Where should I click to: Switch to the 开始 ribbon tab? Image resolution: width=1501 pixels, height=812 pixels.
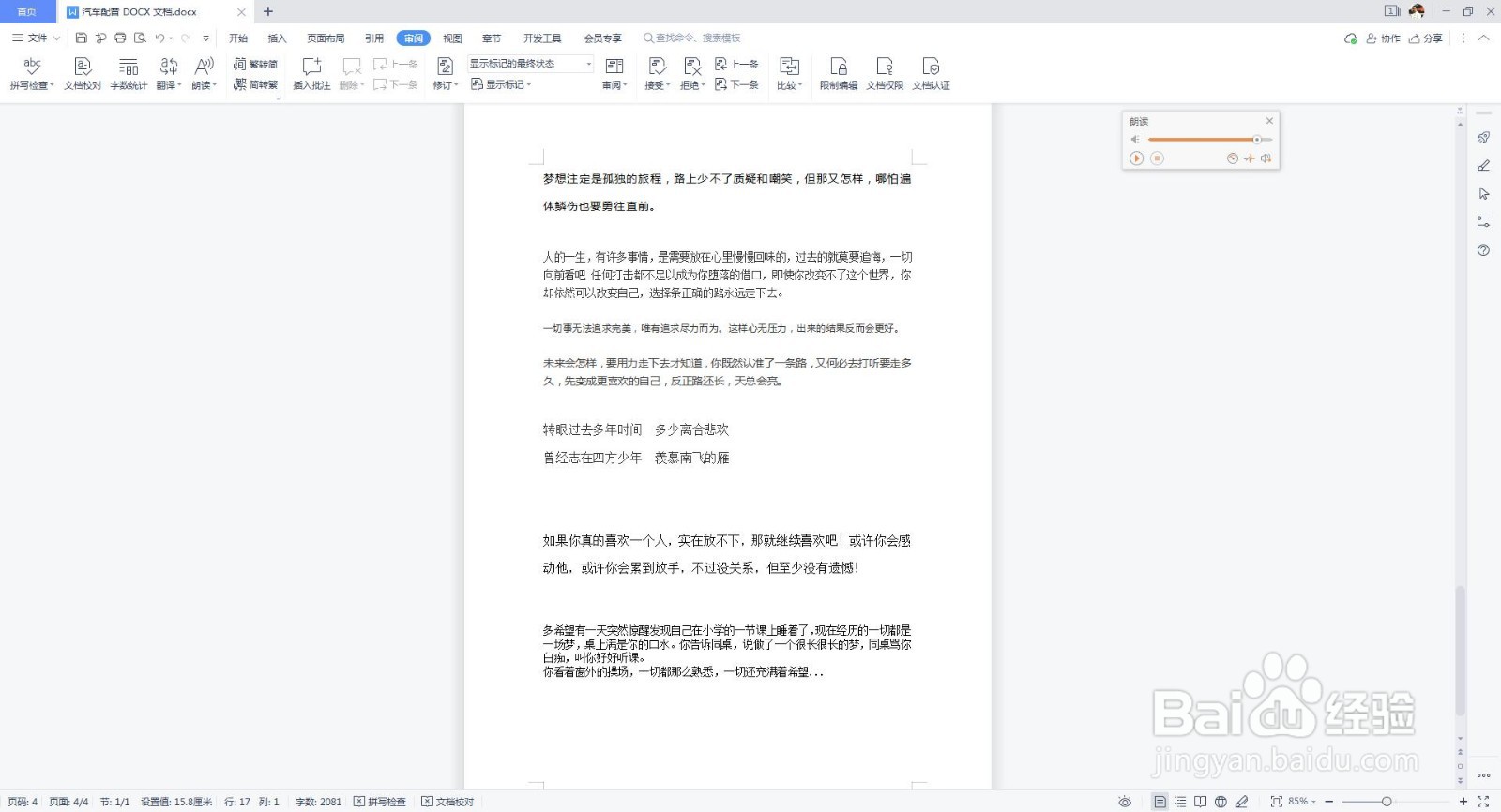pos(238,38)
